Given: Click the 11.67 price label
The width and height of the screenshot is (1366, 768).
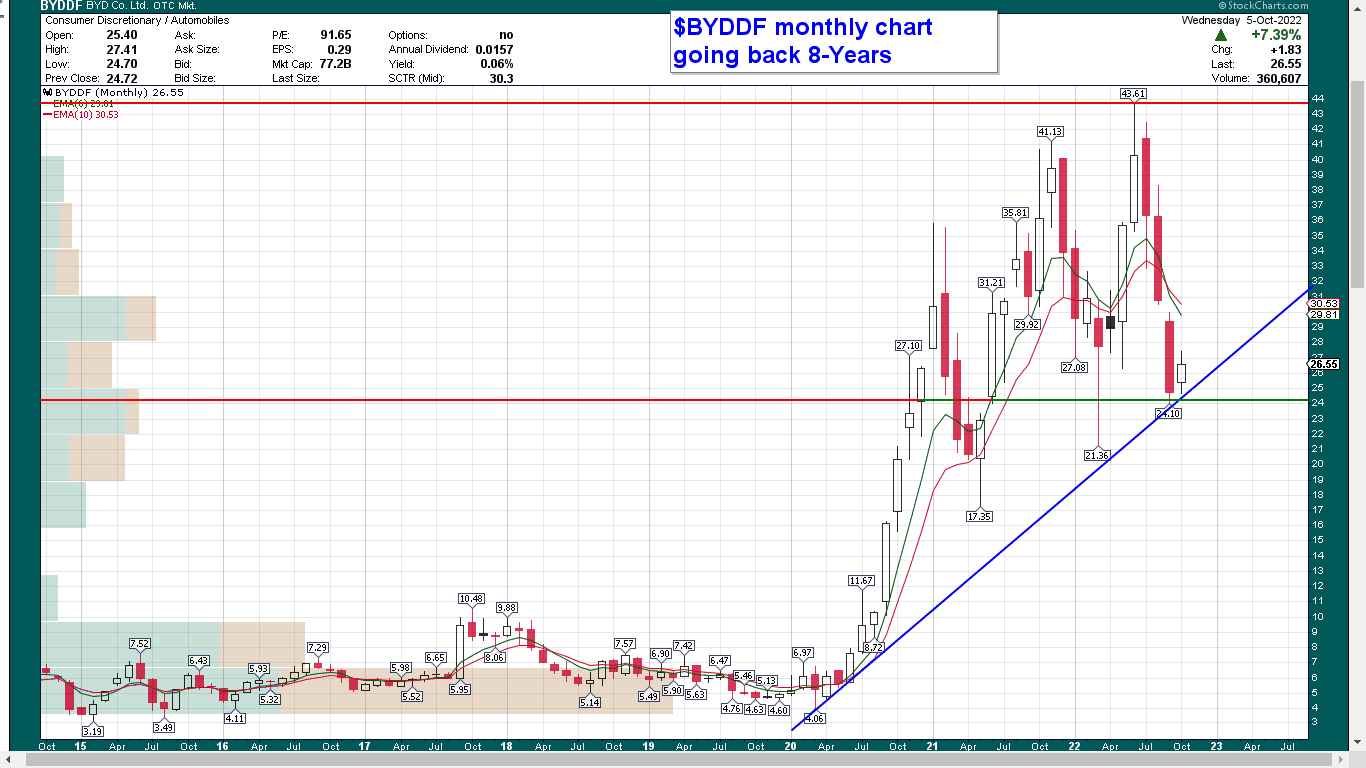Looking at the screenshot, I should click(861, 580).
